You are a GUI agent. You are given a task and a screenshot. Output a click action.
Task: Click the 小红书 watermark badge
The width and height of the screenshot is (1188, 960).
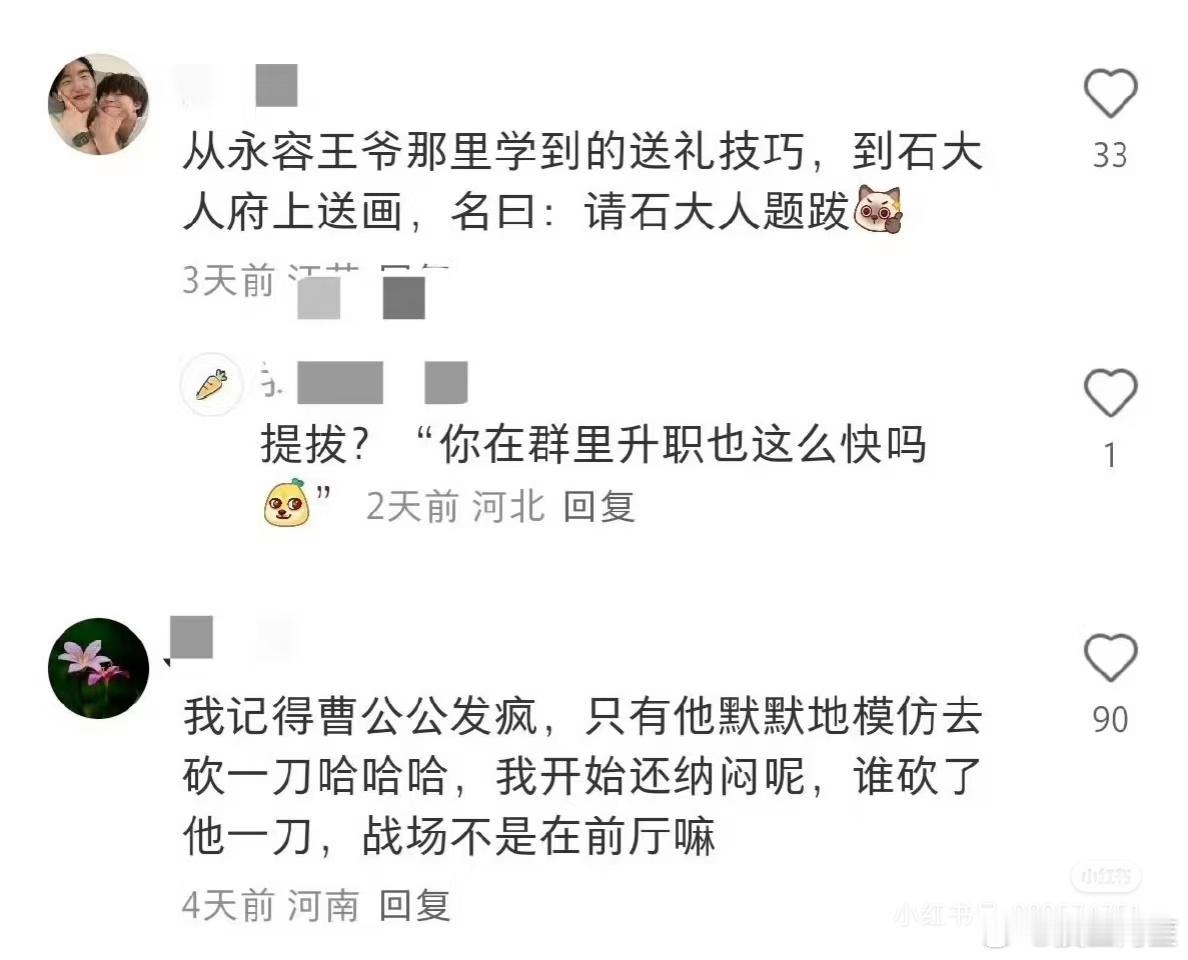click(x=1105, y=877)
